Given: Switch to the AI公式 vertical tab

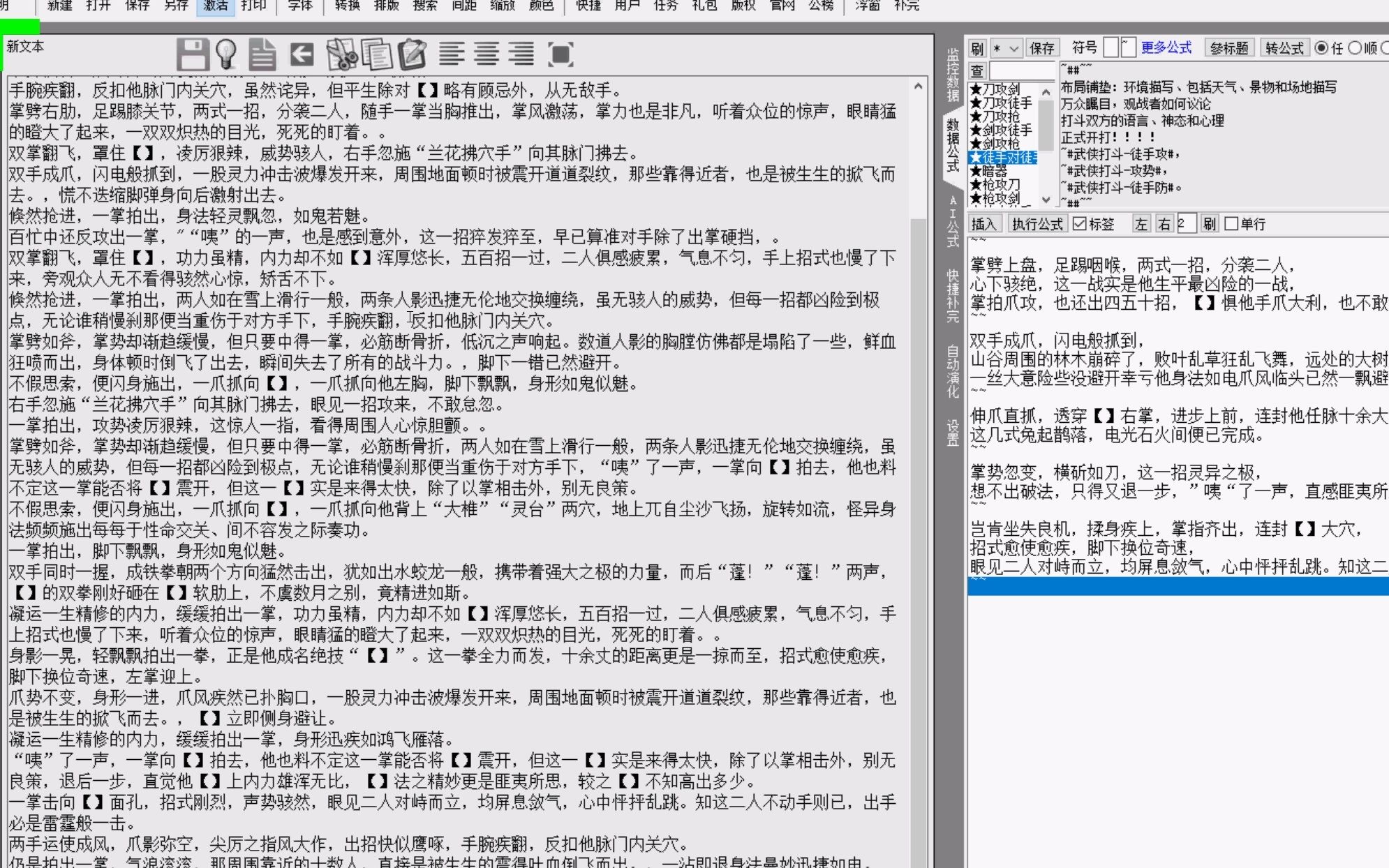Looking at the screenshot, I should (952, 221).
